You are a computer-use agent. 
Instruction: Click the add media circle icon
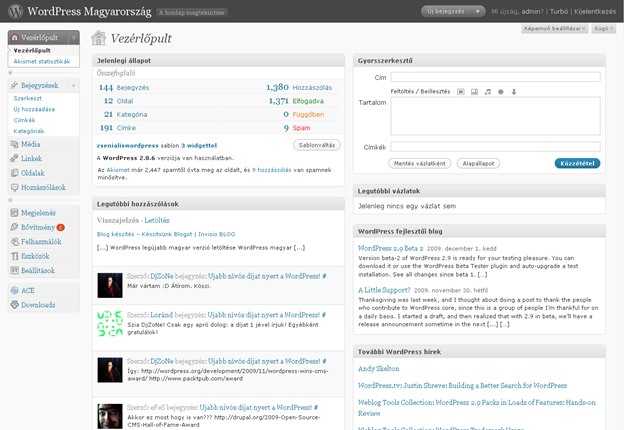coord(501,92)
